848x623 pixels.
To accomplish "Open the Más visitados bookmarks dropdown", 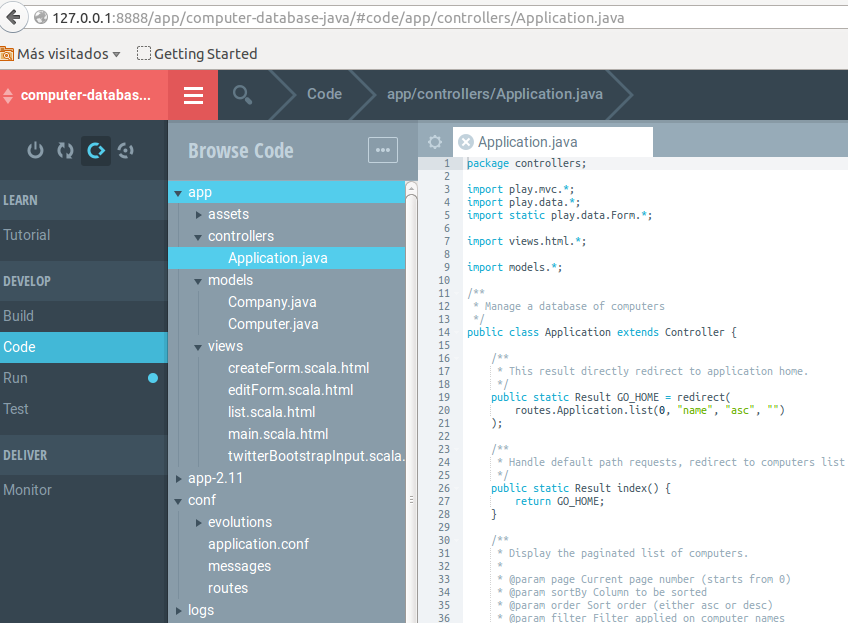I will (x=61, y=54).
